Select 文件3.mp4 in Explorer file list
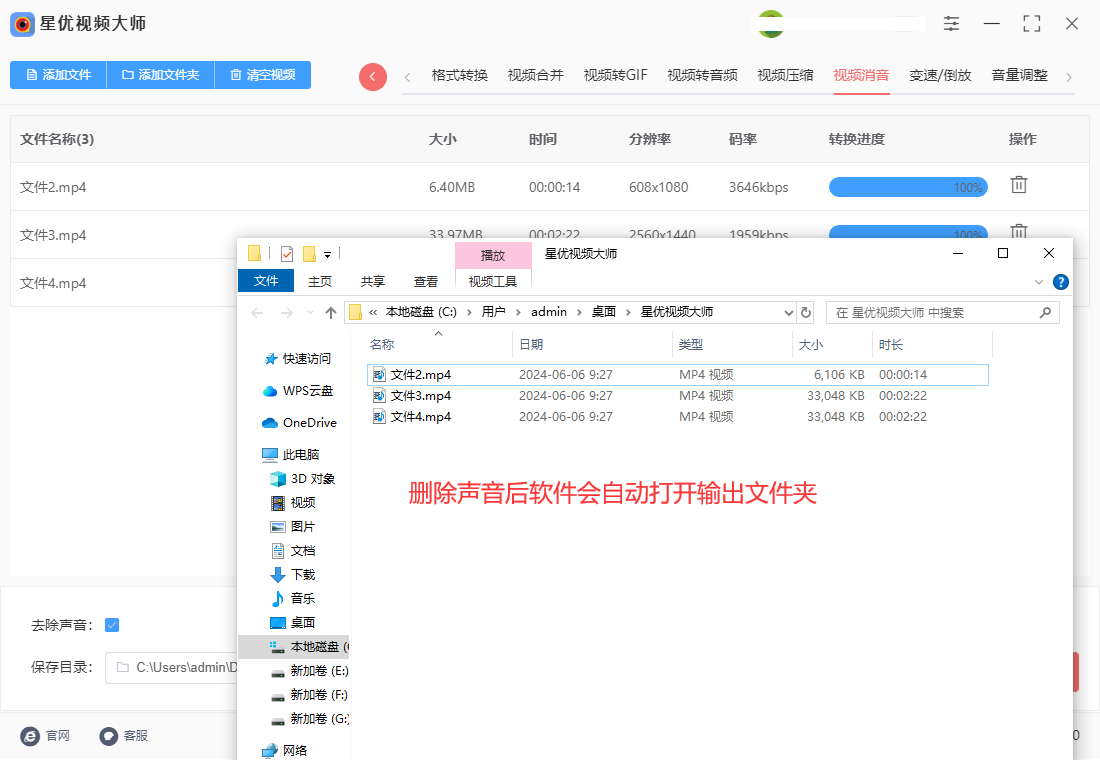 click(x=678, y=396)
